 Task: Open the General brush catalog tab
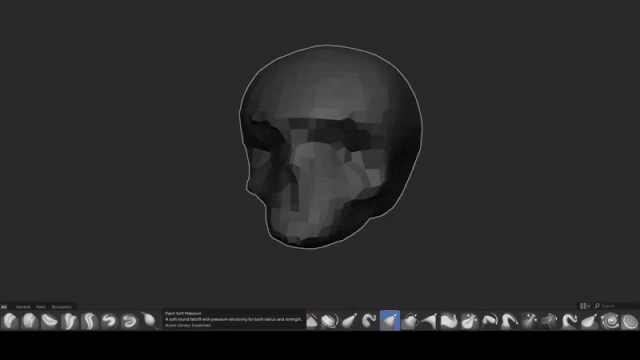coord(23,307)
